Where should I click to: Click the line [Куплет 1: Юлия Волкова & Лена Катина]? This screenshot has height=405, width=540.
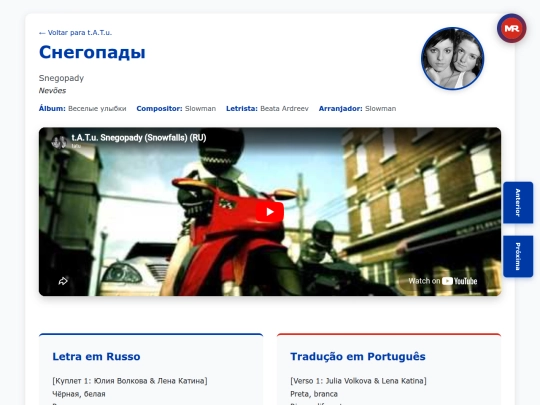point(130,381)
